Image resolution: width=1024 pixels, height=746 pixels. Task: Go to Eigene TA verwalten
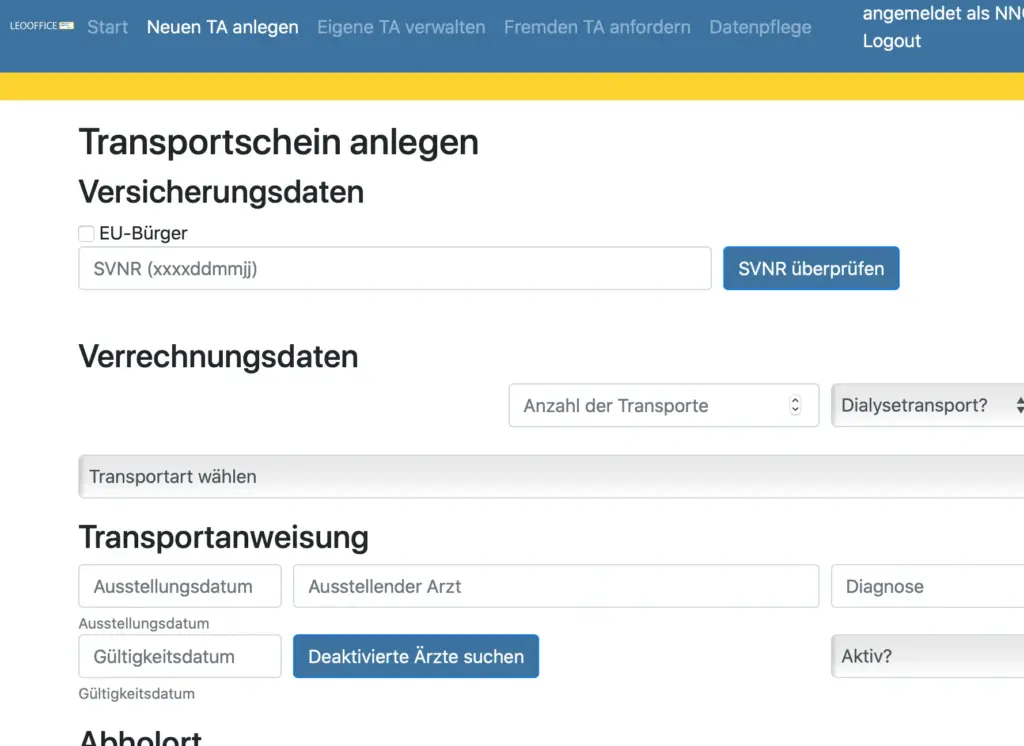pos(401,27)
